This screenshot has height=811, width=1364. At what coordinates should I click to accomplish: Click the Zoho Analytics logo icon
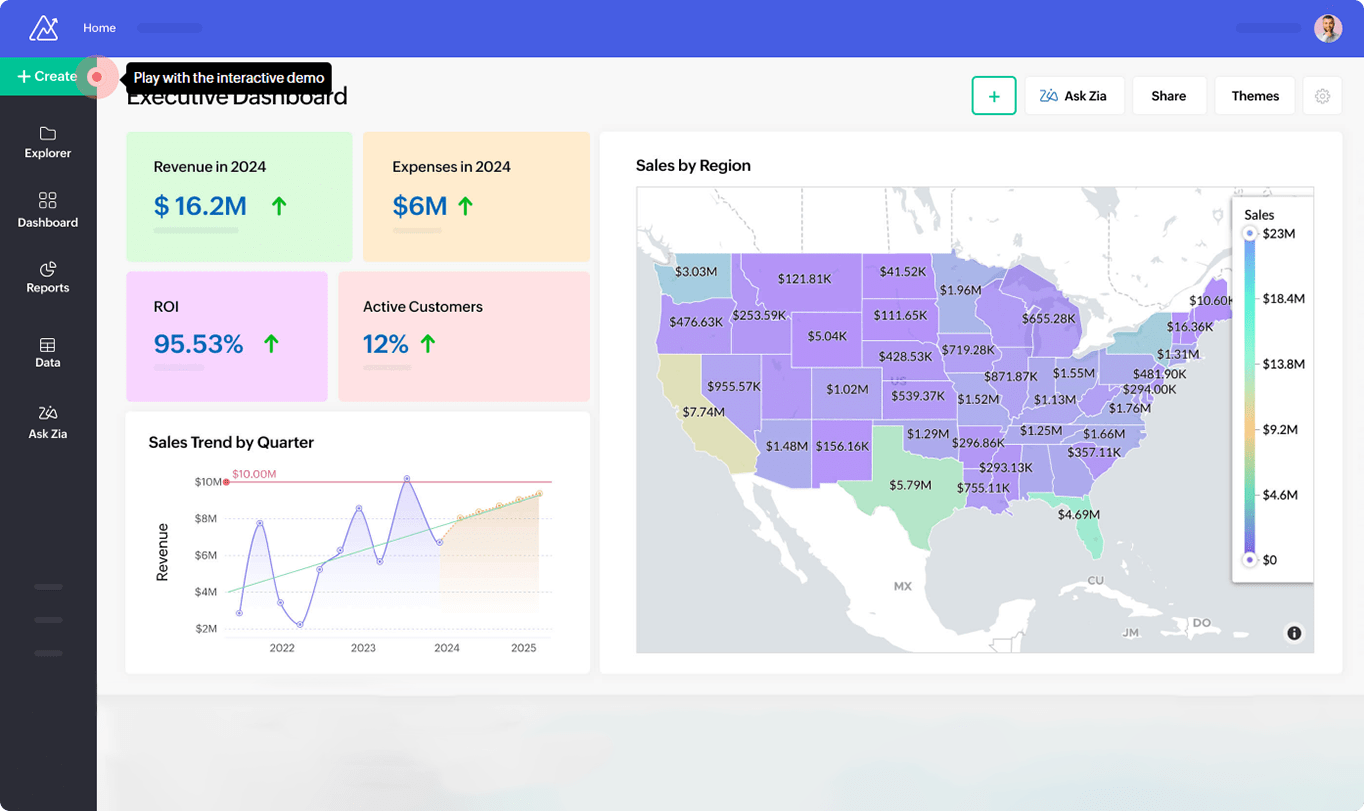pyautogui.click(x=43, y=28)
